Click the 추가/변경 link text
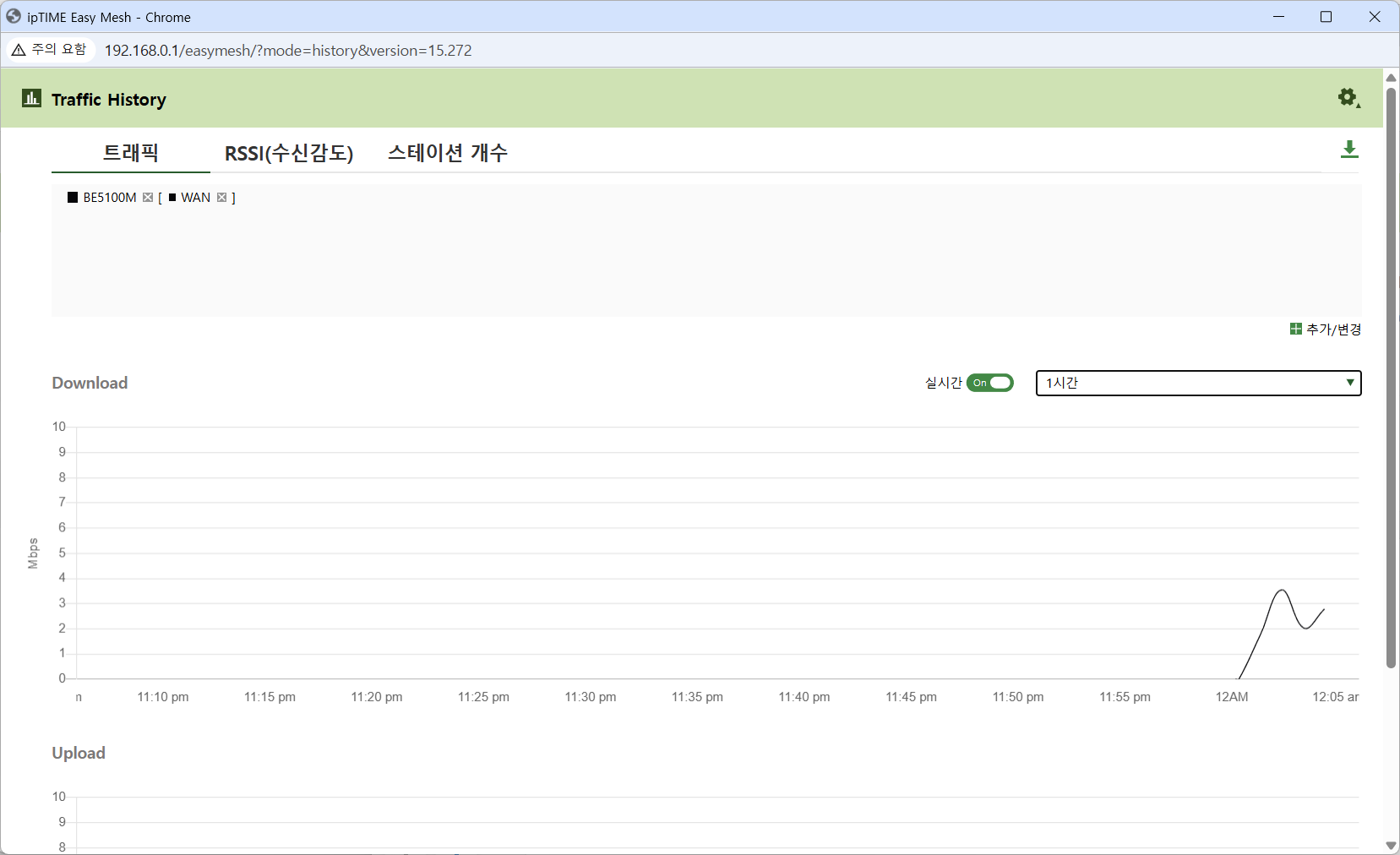 click(1333, 329)
